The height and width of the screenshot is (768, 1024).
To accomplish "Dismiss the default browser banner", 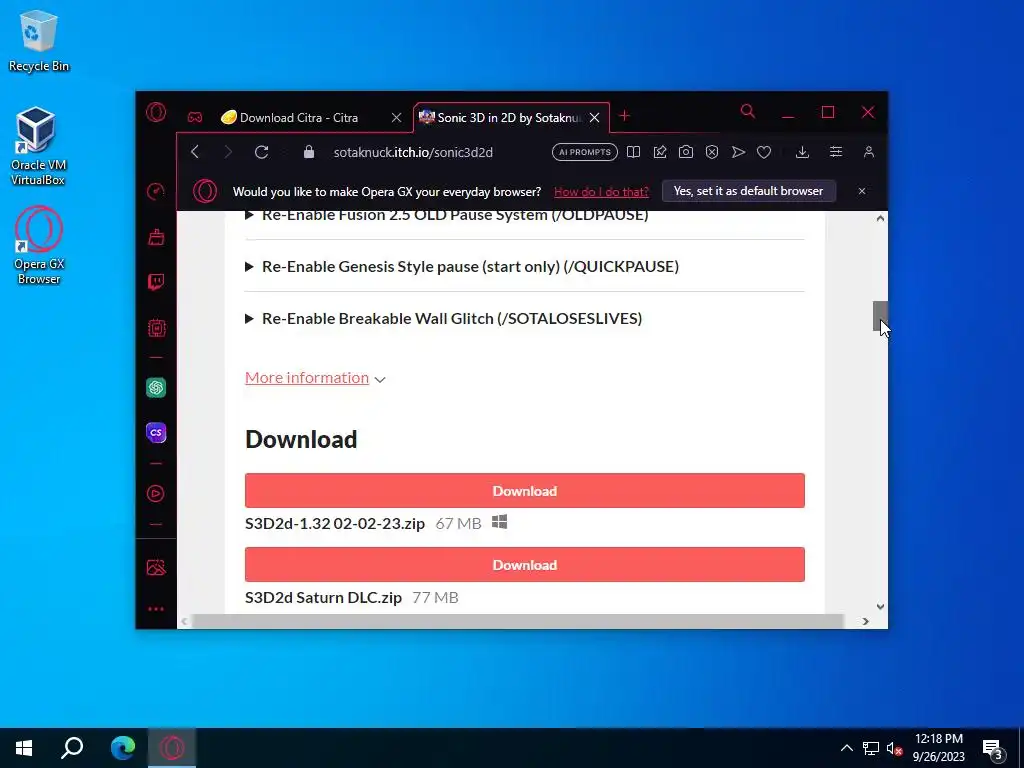I will tap(862, 191).
